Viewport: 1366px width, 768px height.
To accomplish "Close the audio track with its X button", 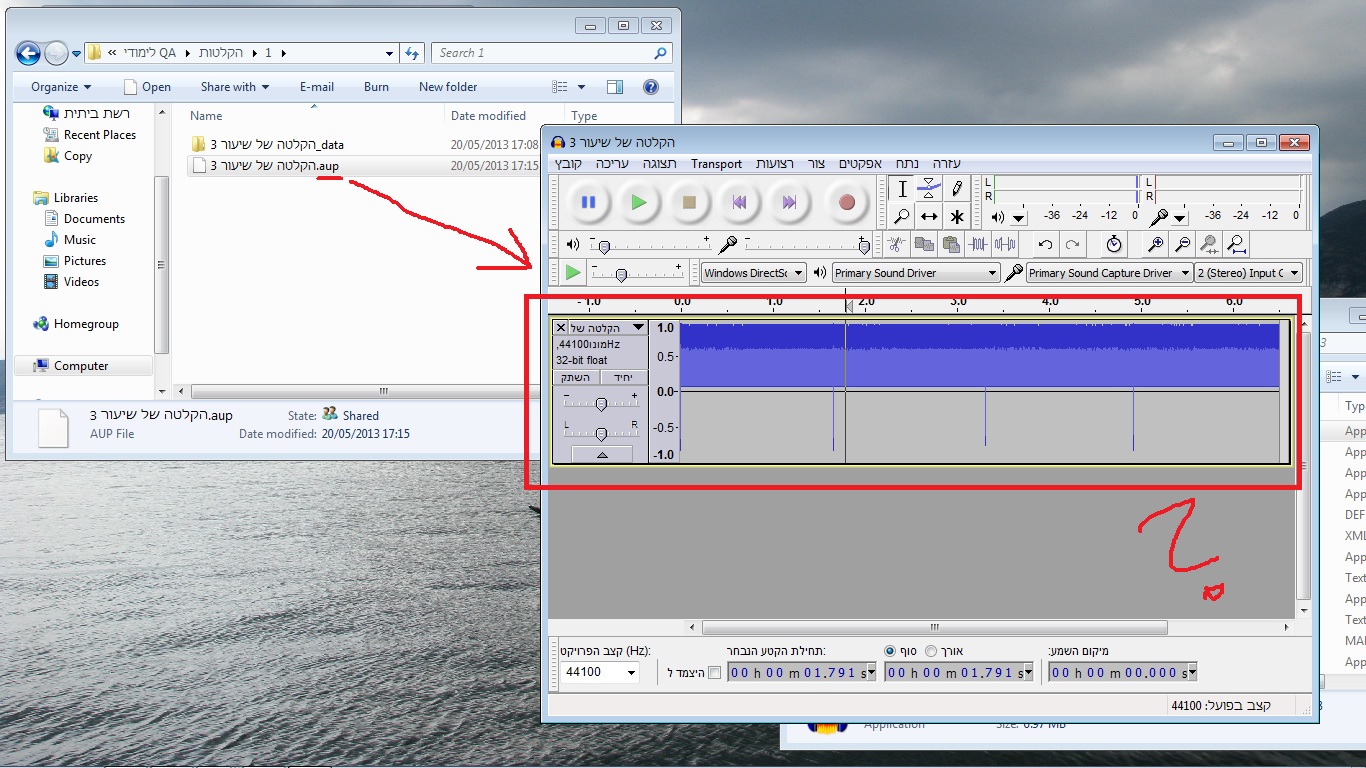I will pos(560,328).
